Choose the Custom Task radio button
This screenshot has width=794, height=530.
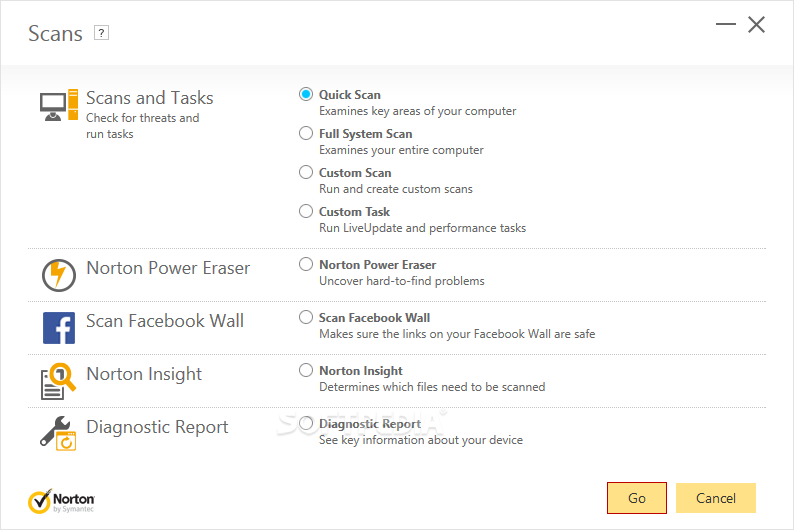pyautogui.click(x=306, y=211)
